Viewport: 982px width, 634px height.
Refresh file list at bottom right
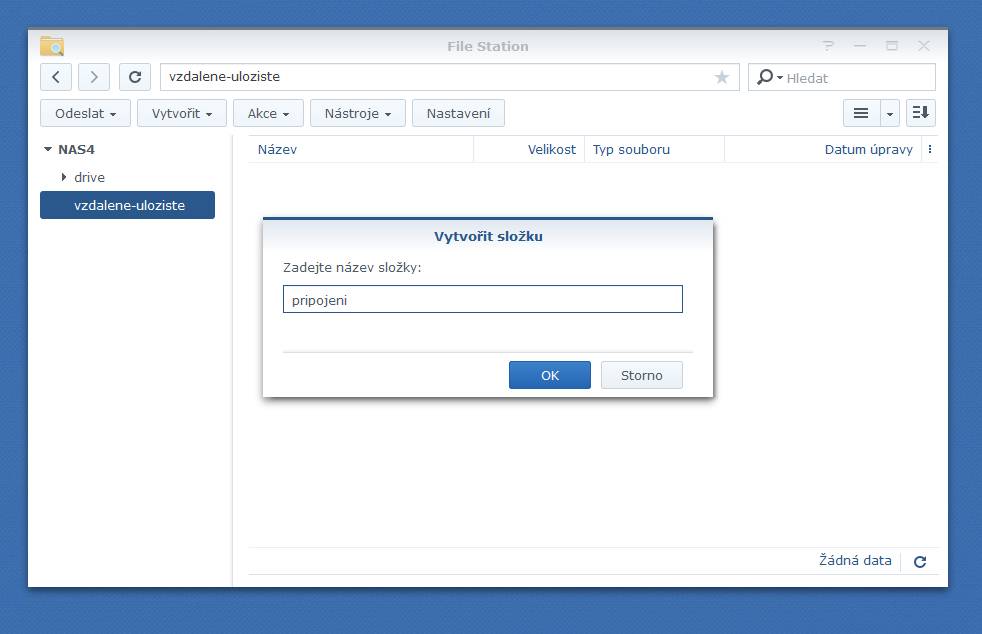coord(920,562)
